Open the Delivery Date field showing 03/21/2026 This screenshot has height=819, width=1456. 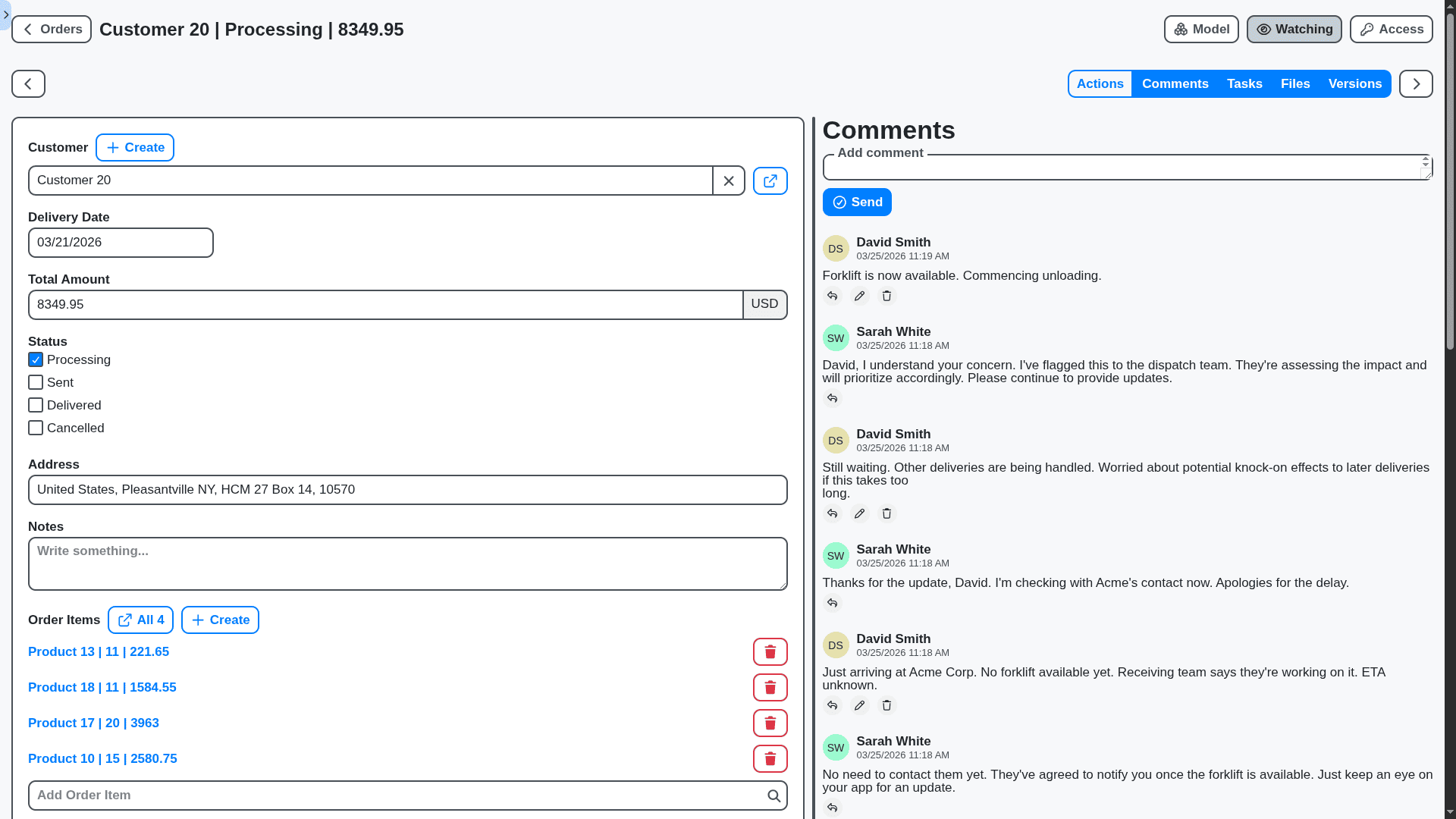pyautogui.click(x=120, y=243)
